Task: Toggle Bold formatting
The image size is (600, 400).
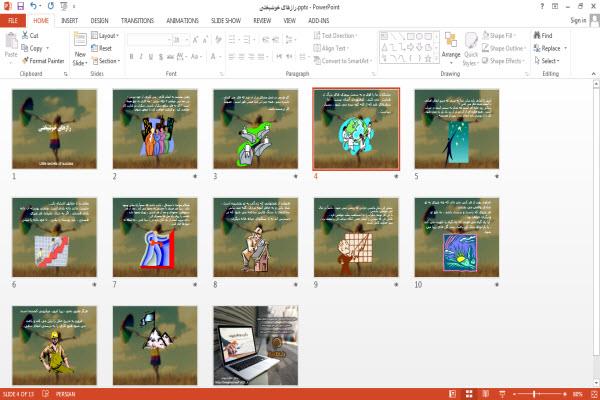Action: click(x=131, y=57)
